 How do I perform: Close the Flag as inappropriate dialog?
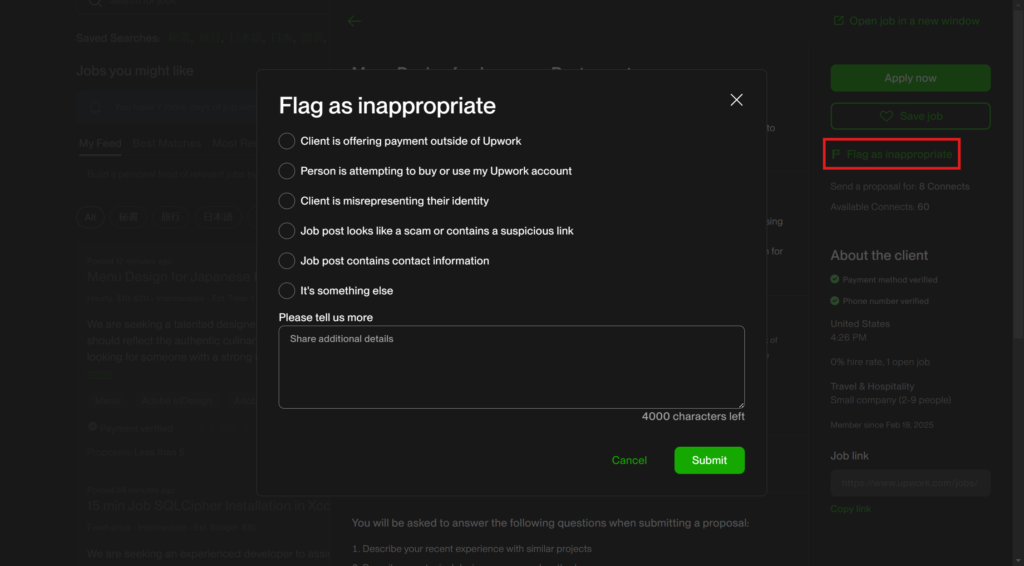[x=736, y=100]
